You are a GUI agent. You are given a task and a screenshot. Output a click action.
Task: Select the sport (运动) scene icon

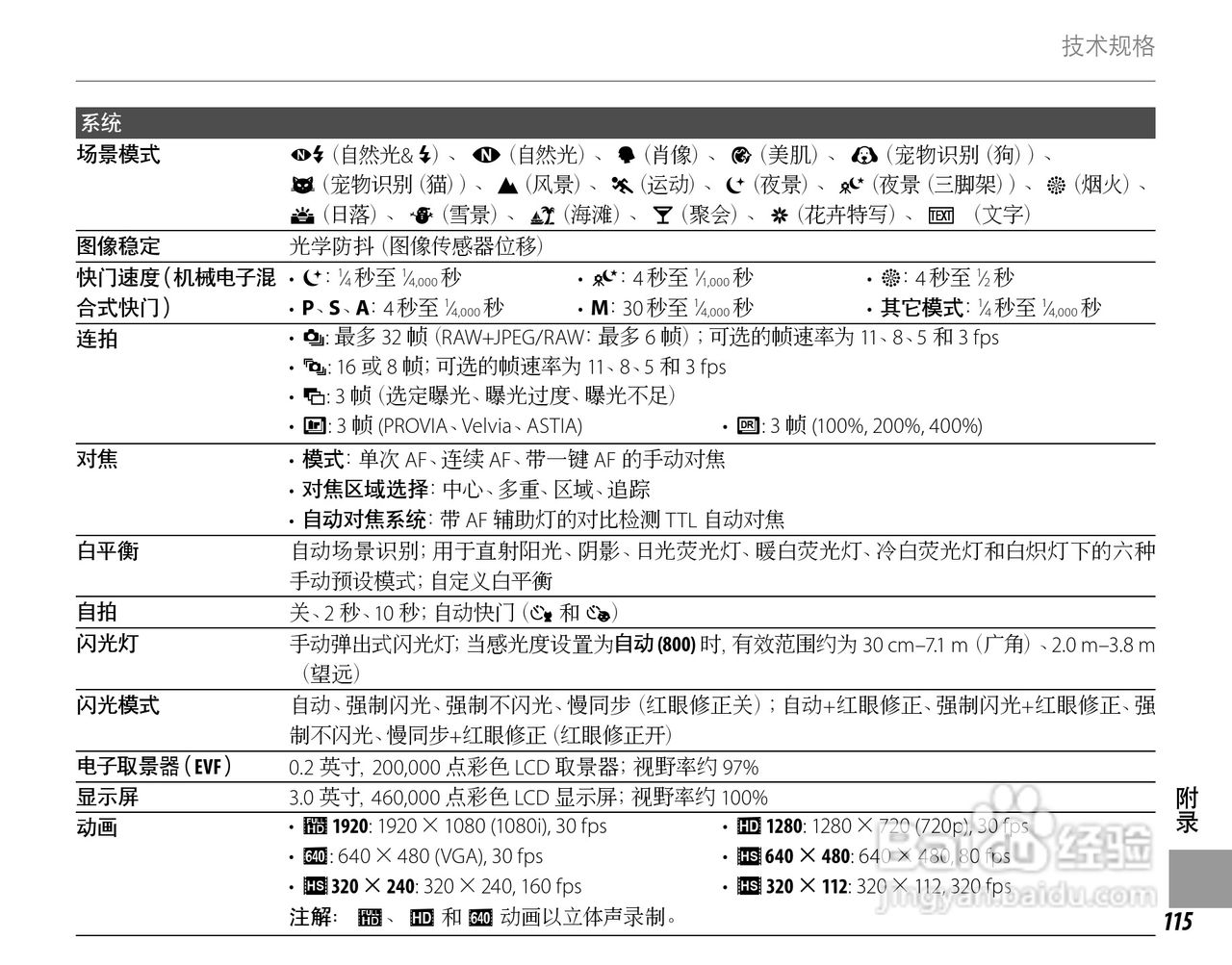tap(621, 185)
